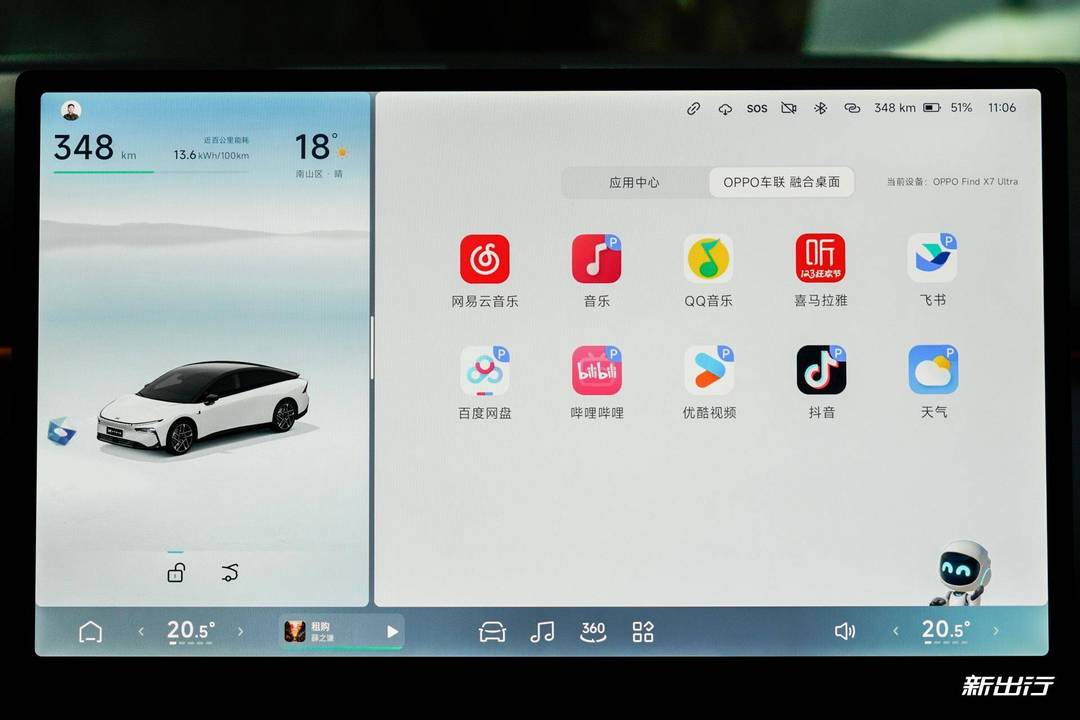Open the user profile avatar

[71, 110]
